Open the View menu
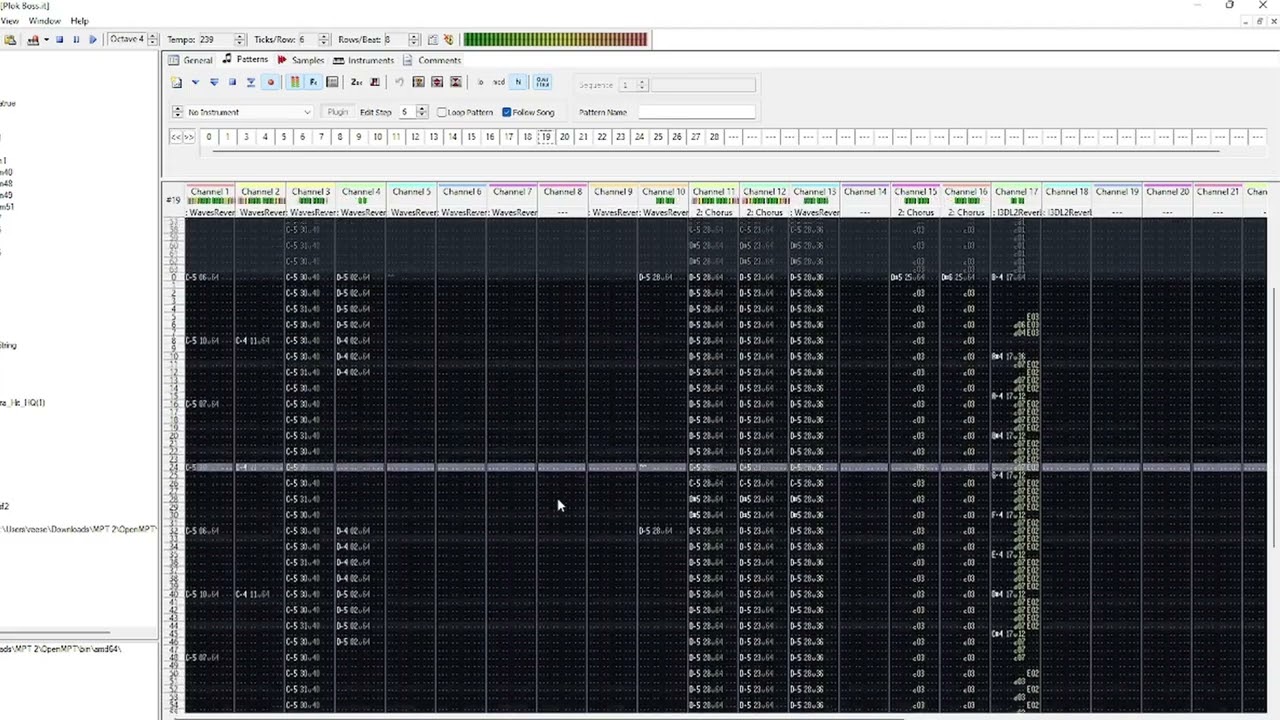 [x=9, y=21]
